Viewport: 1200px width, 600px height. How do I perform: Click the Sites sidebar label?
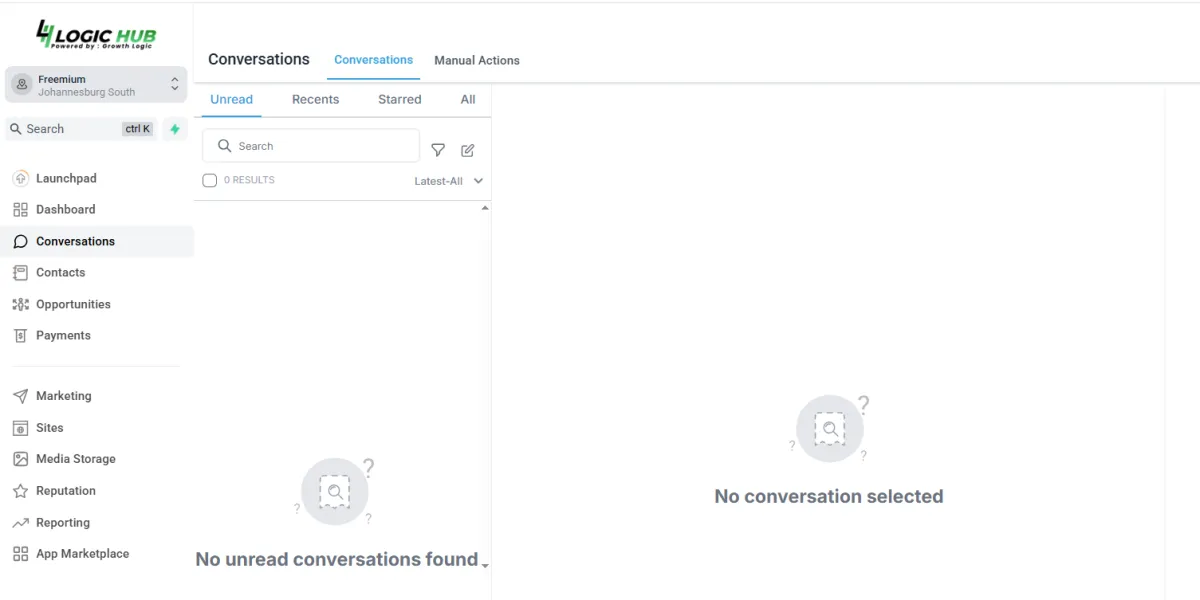click(50, 428)
